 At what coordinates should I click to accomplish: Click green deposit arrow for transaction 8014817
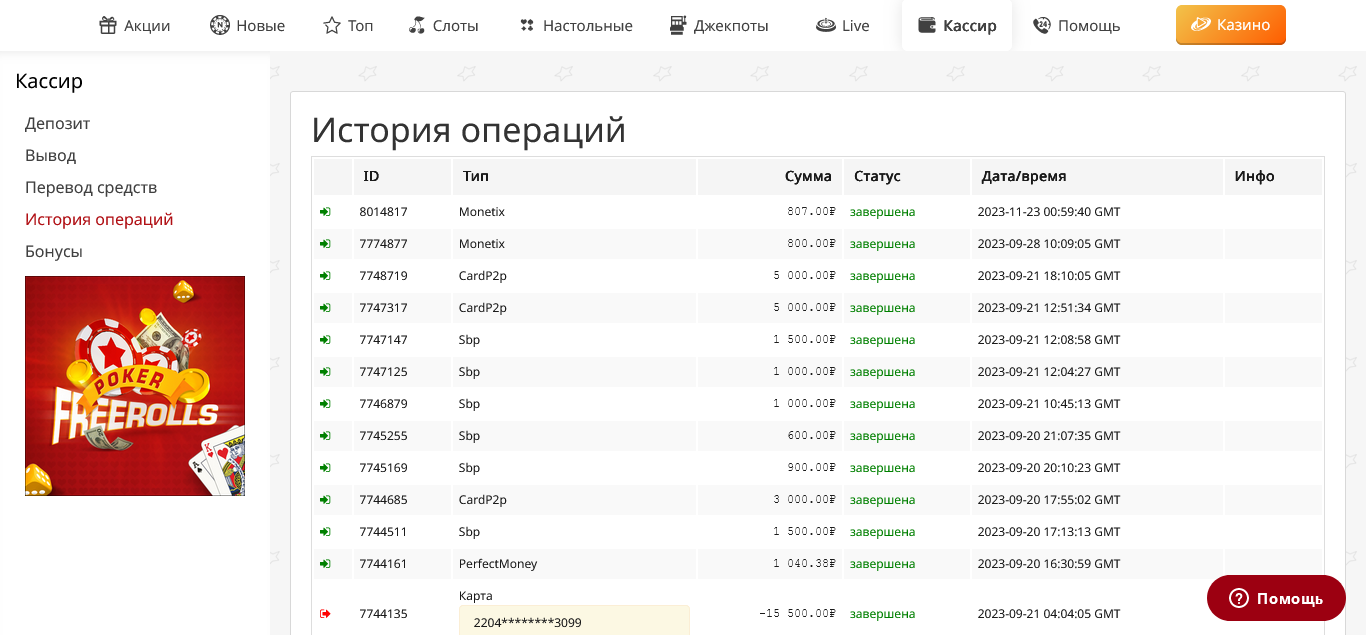[325, 212]
